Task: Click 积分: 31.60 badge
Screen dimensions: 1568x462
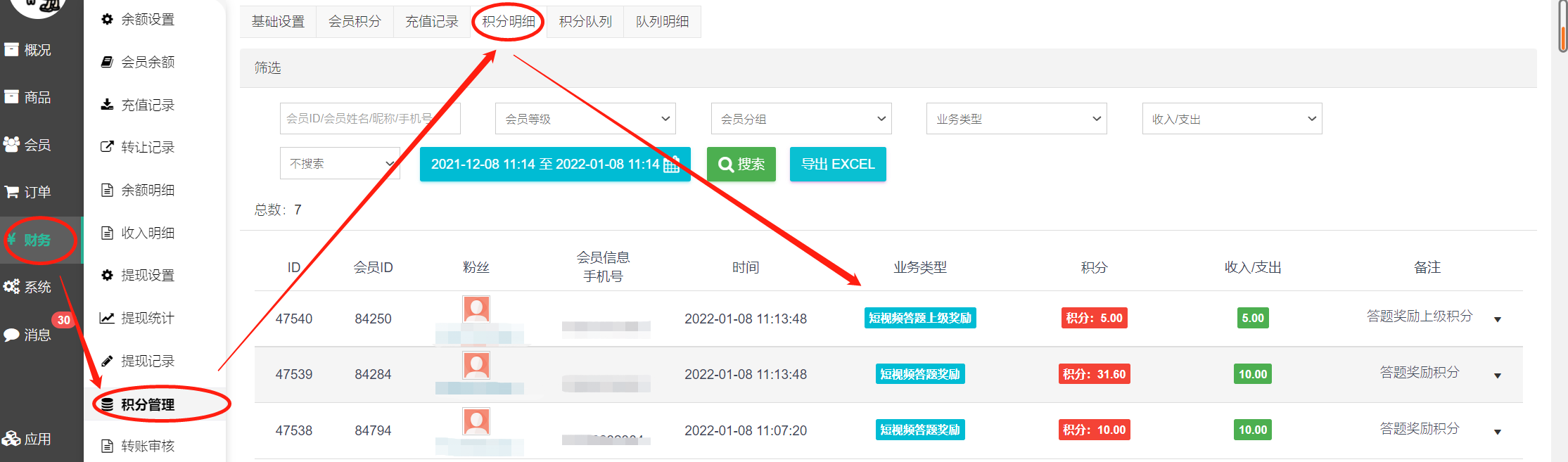Action: pyautogui.click(x=1095, y=374)
